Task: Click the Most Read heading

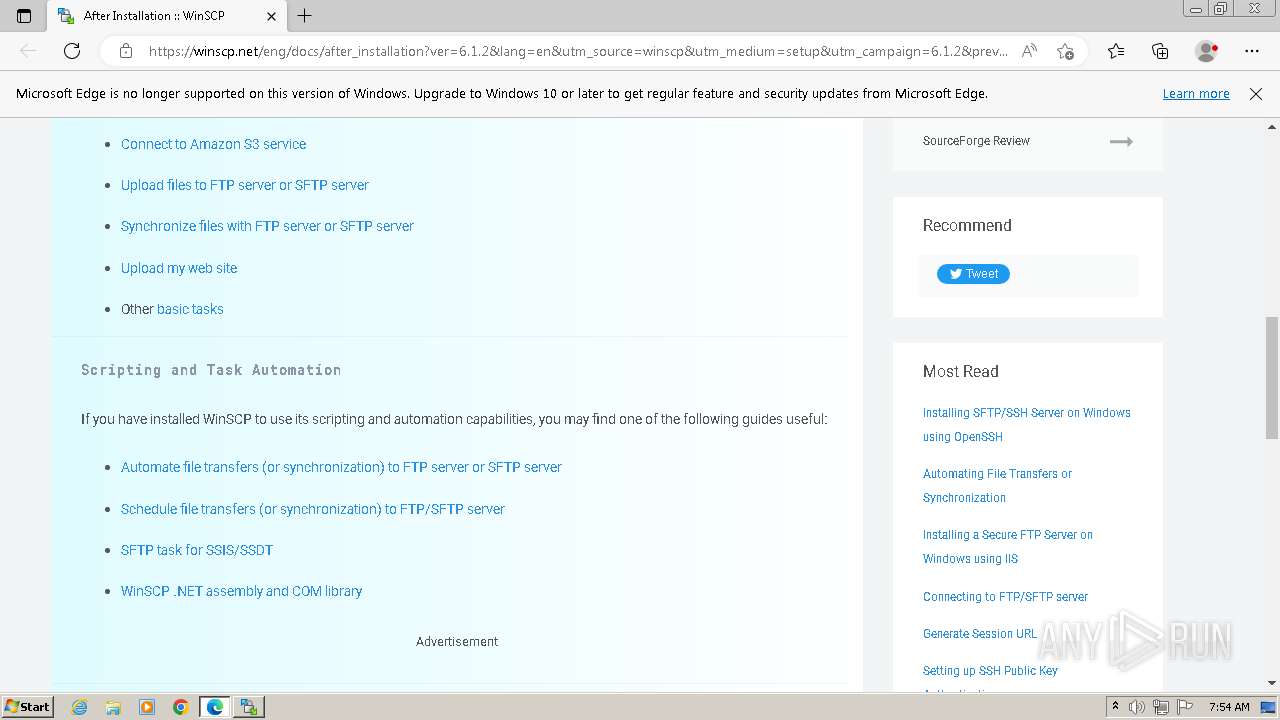Action: click(x=961, y=371)
